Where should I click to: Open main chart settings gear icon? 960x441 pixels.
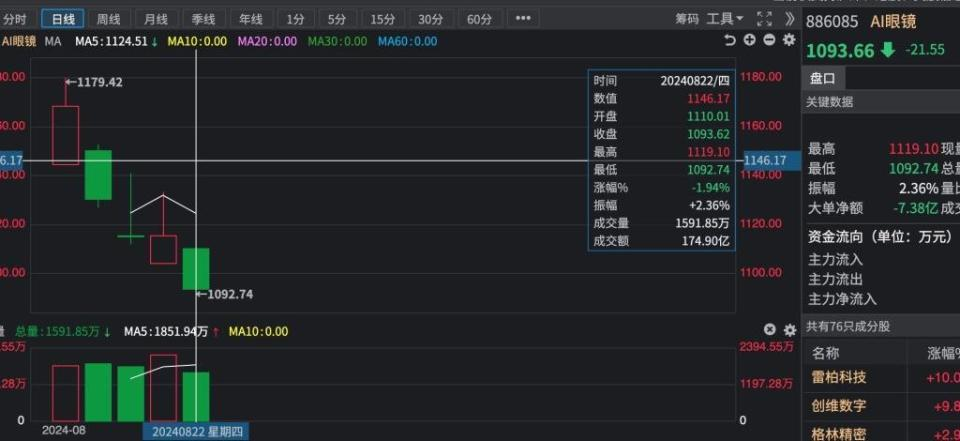pos(790,40)
